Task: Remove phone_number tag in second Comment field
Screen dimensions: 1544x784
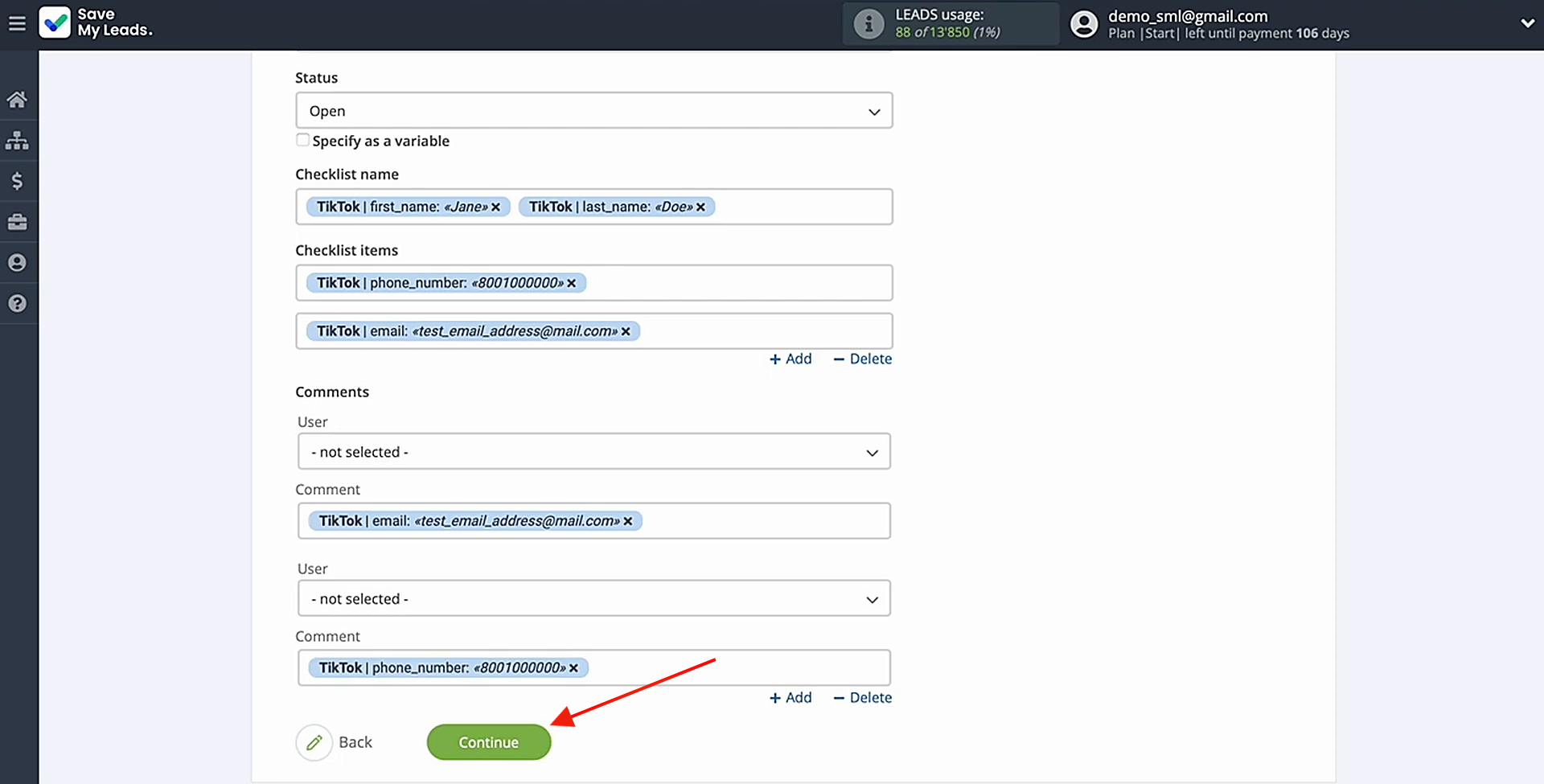Action: [x=574, y=668]
